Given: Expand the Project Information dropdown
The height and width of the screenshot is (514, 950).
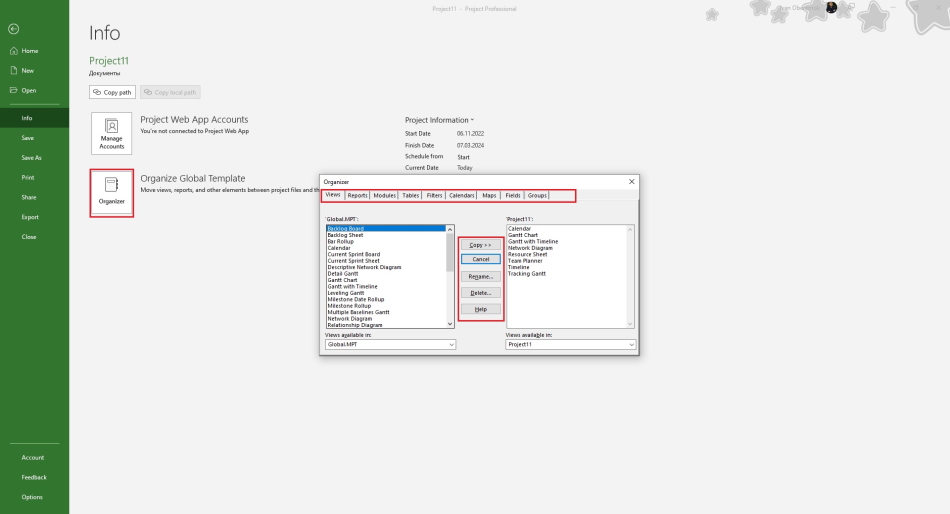Looking at the screenshot, I should click(439, 120).
